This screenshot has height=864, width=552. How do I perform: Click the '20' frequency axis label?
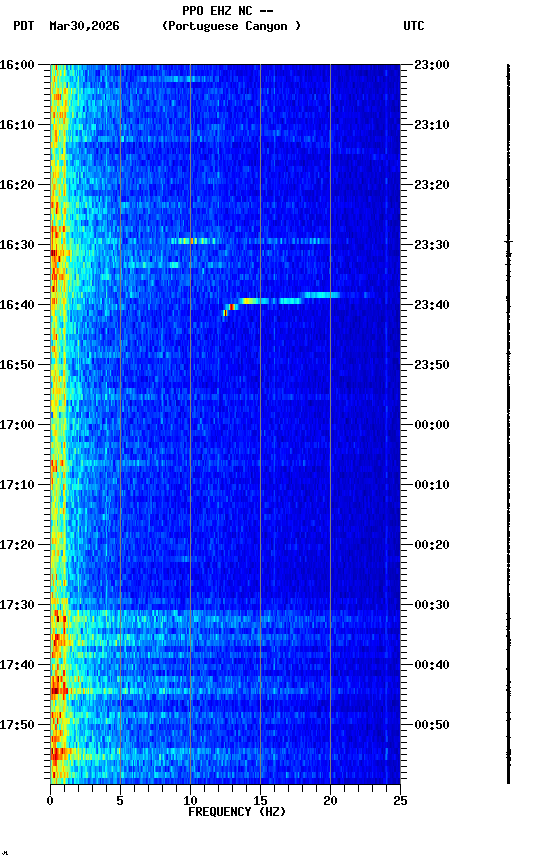point(330,801)
